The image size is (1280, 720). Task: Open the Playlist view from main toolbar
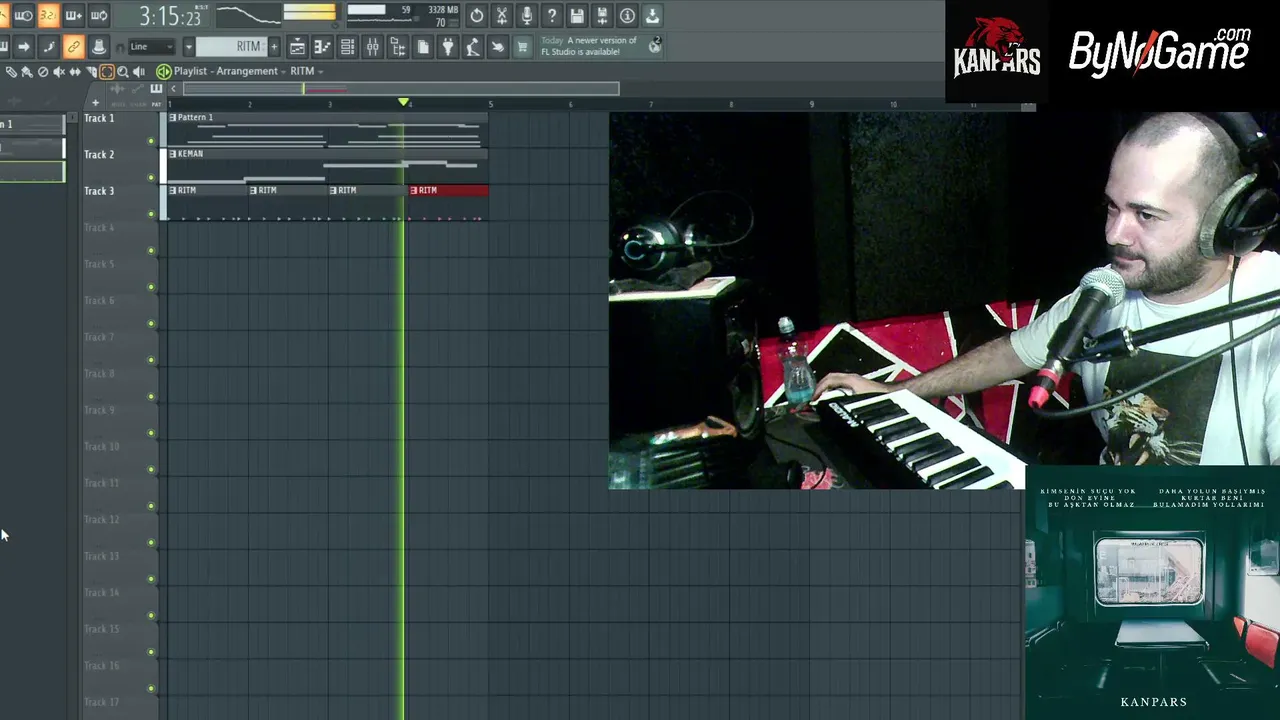pos(297,47)
